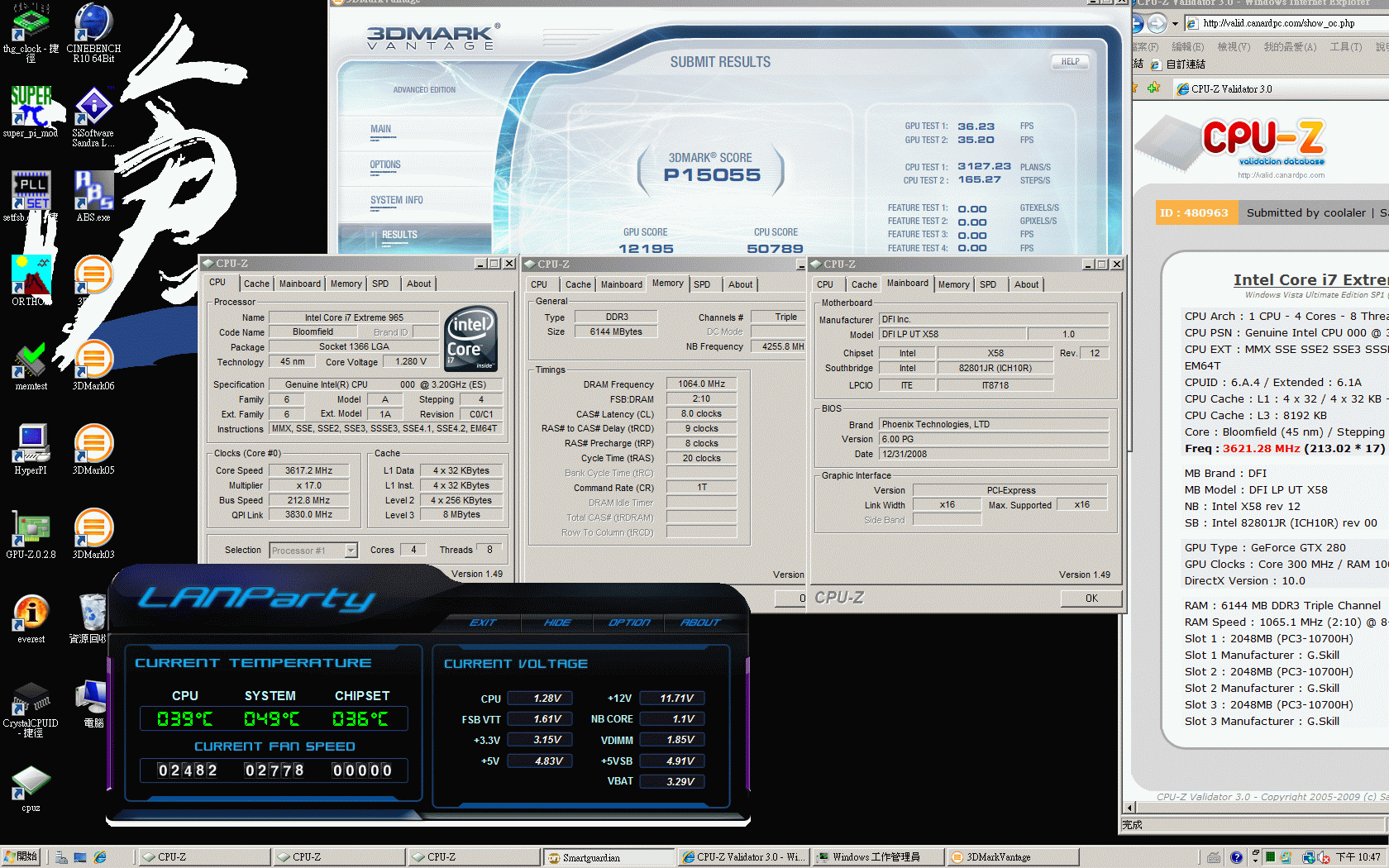This screenshot has height=868, width=1389.
Task: Open the GPU-Z 0.2.8 desktop icon
Action: 31,530
